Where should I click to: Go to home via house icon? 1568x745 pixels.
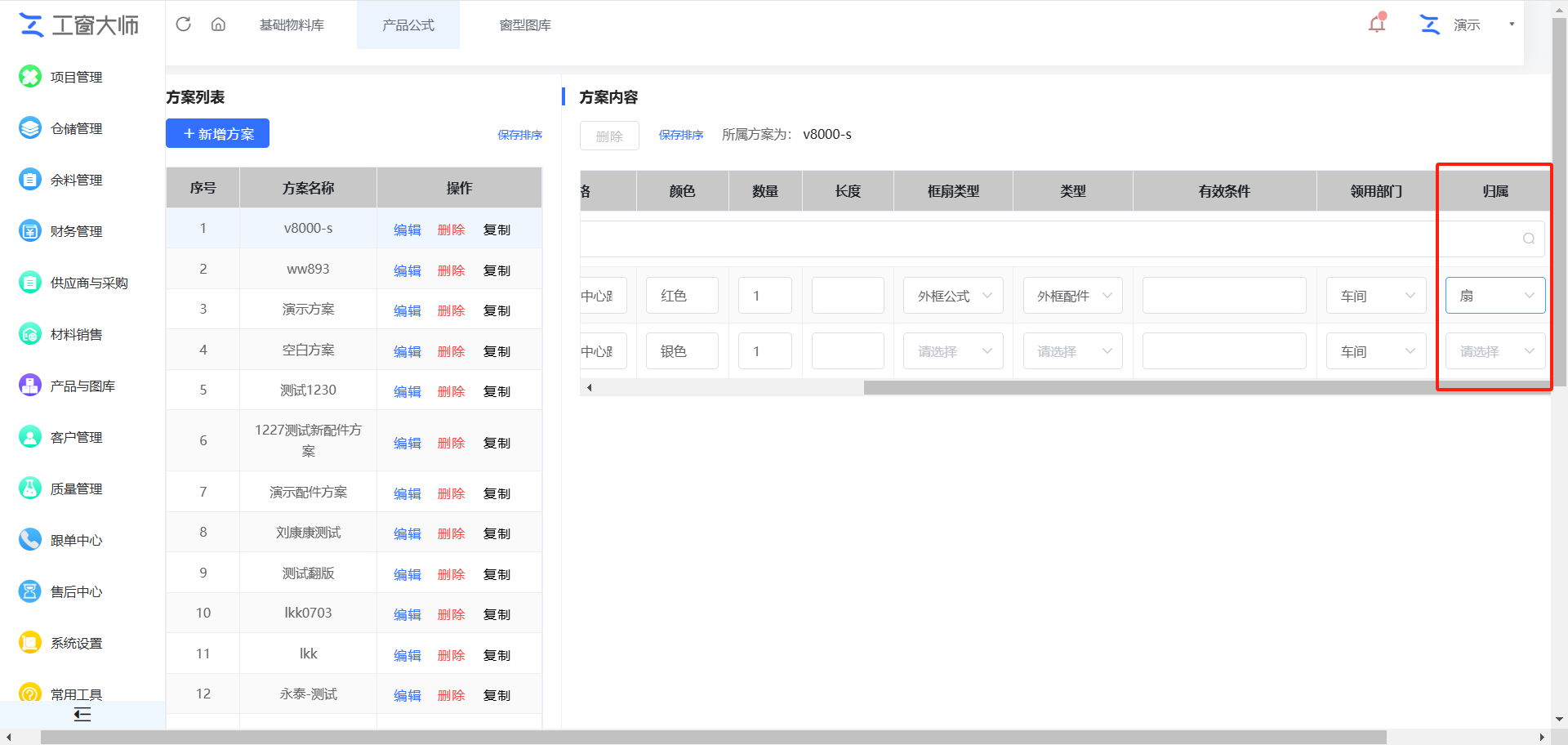pyautogui.click(x=218, y=25)
